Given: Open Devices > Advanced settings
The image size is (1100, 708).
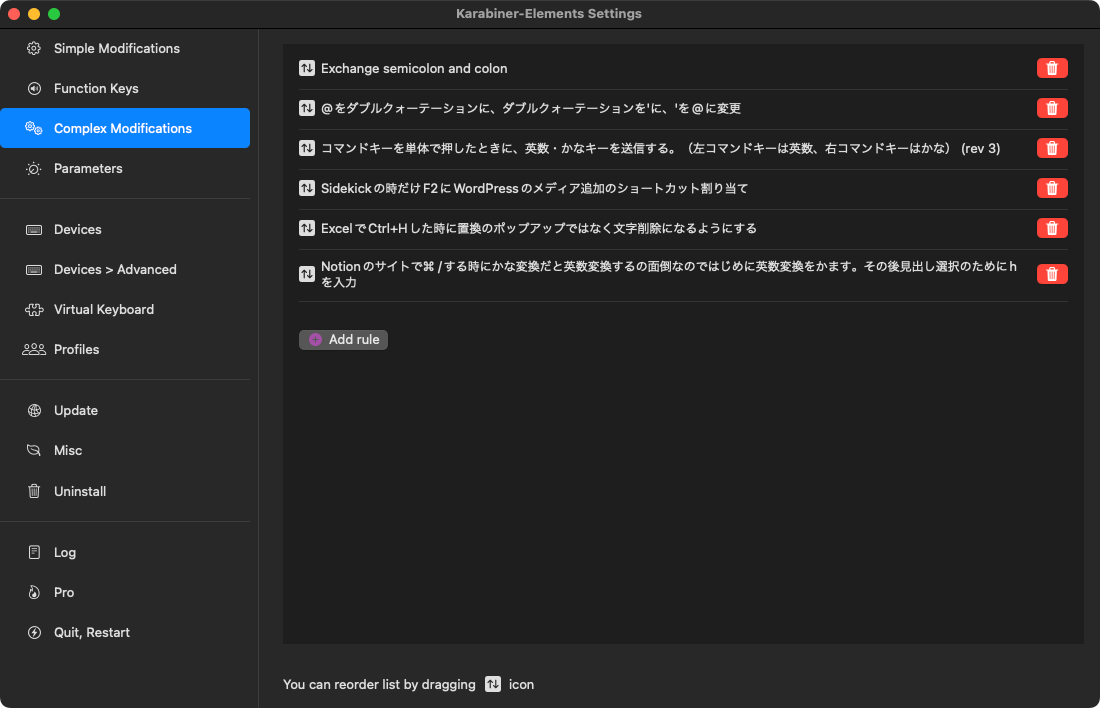Looking at the screenshot, I should pyautogui.click(x=125, y=269).
